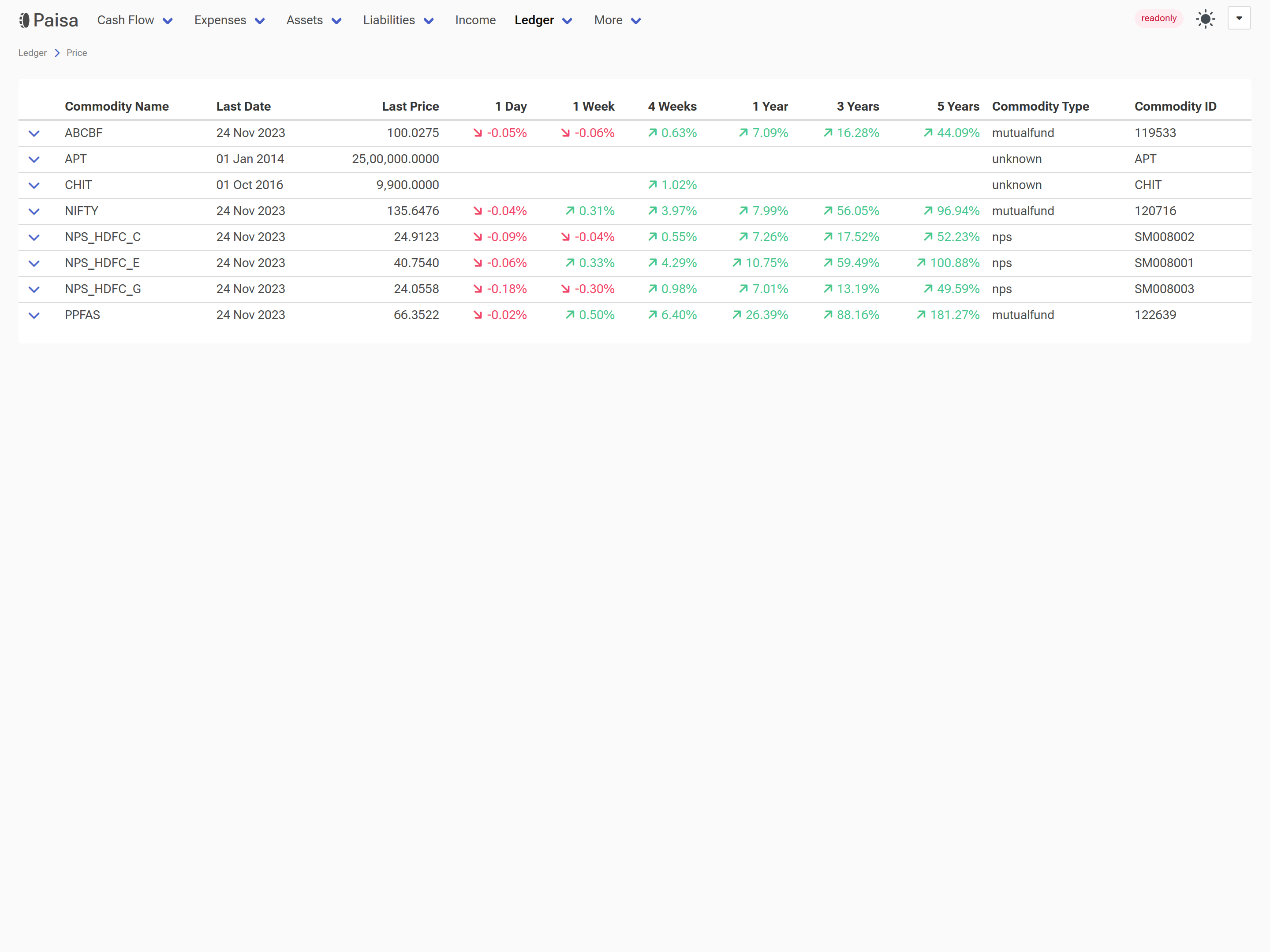Expand the CHIT row chevron
Image resolution: width=1270 pixels, height=952 pixels.
coord(34,186)
